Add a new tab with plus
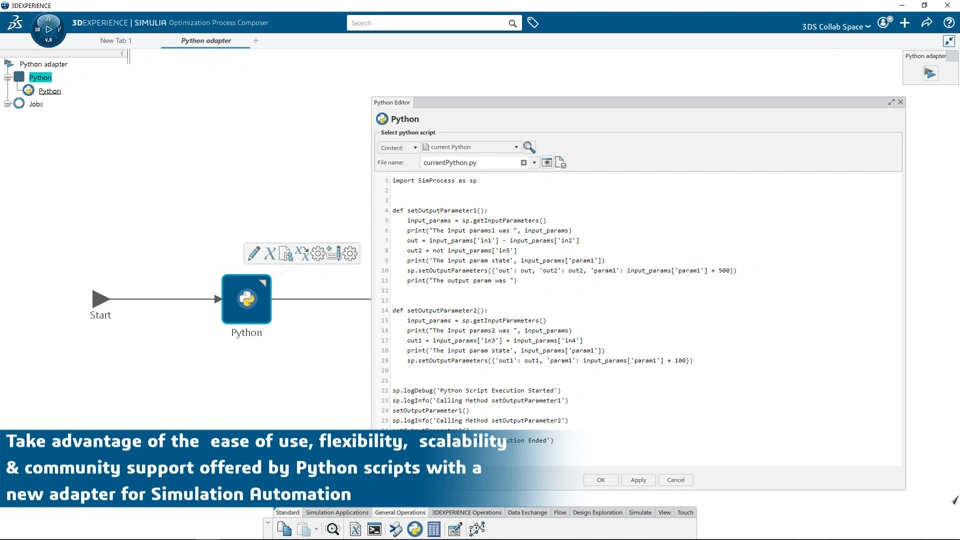 (256, 40)
